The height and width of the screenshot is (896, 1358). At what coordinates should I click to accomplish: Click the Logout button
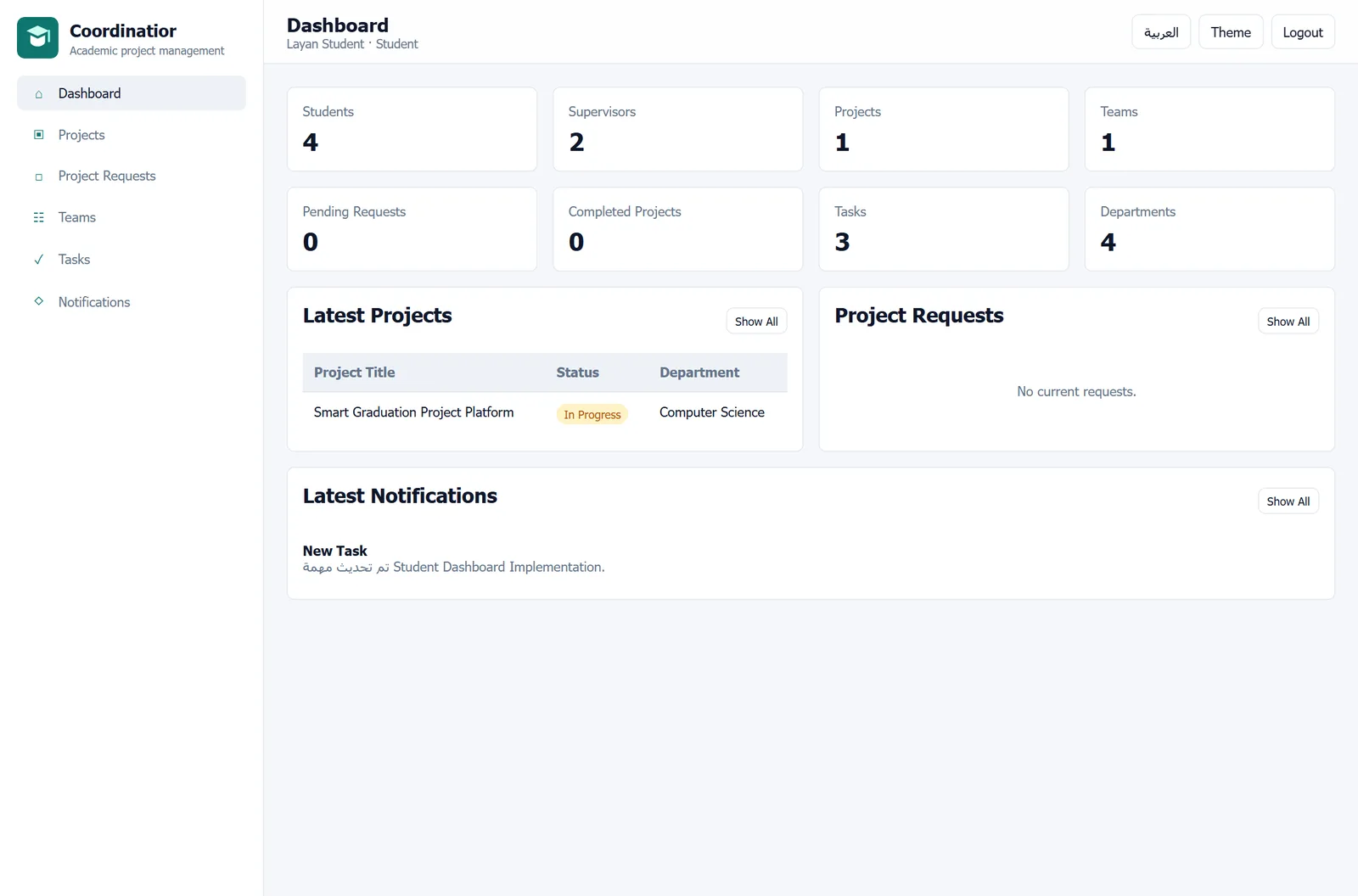click(x=1303, y=32)
